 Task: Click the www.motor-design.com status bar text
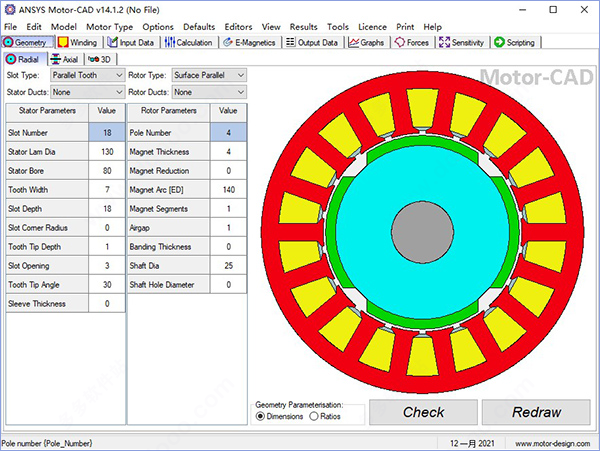552,444
